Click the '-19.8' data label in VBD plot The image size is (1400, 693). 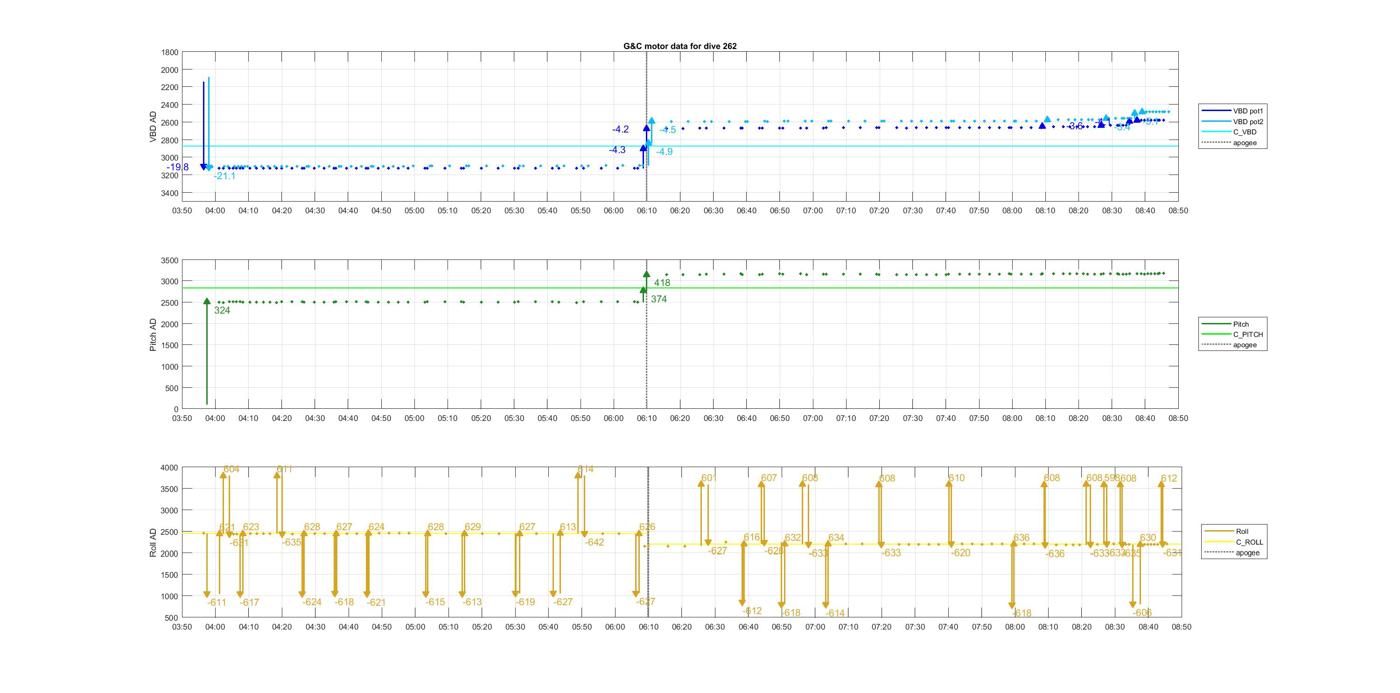[178, 167]
